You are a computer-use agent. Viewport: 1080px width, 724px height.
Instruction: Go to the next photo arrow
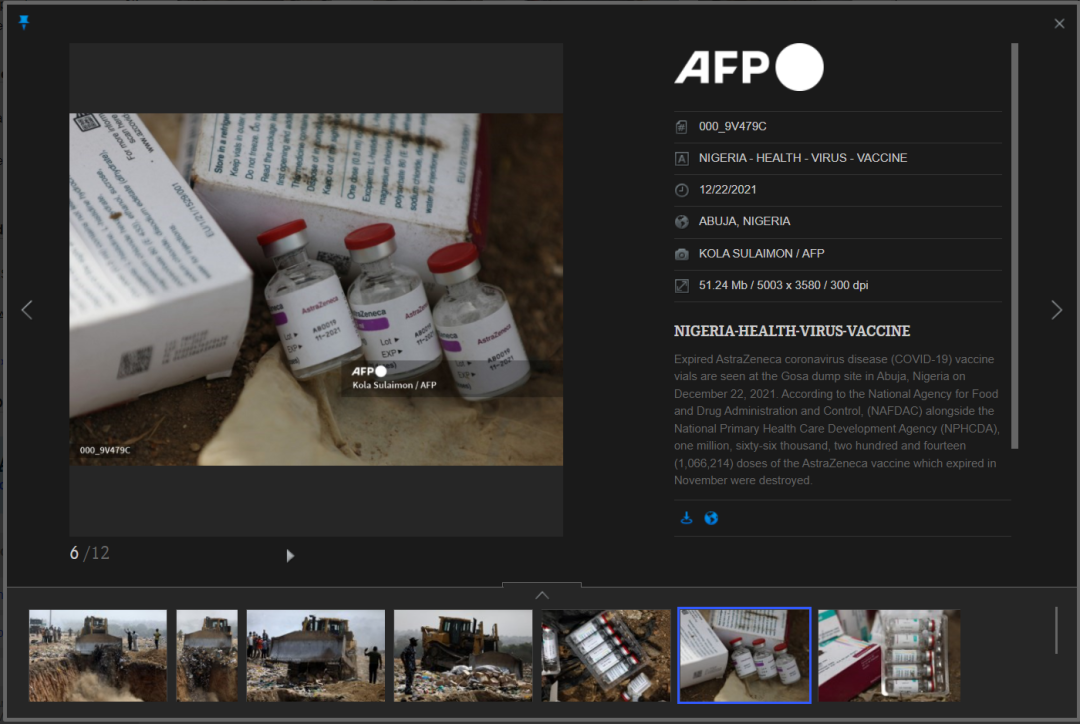point(1057,310)
